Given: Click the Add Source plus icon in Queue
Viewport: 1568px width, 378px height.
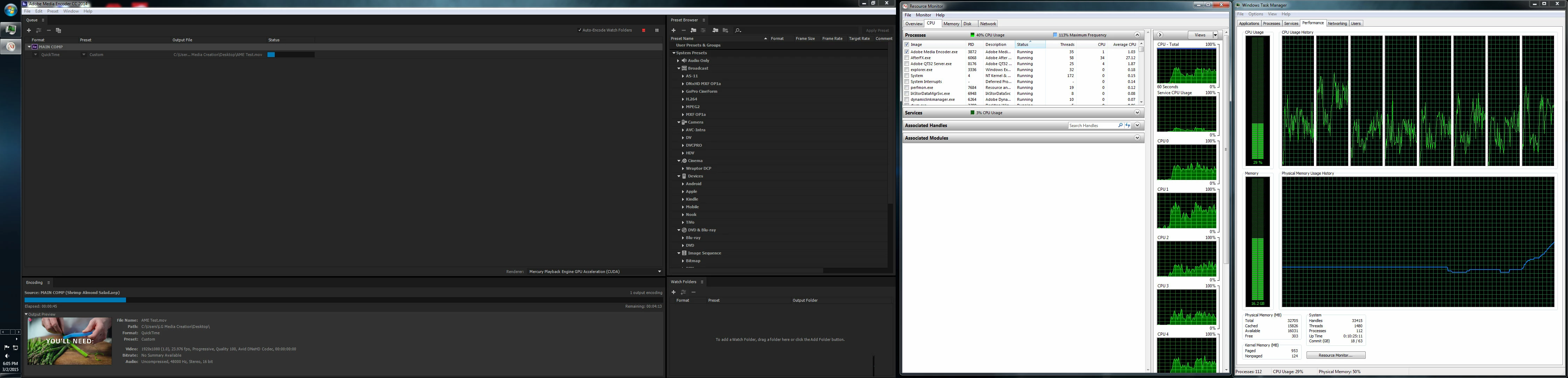Looking at the screenshot, I should 29,30.
